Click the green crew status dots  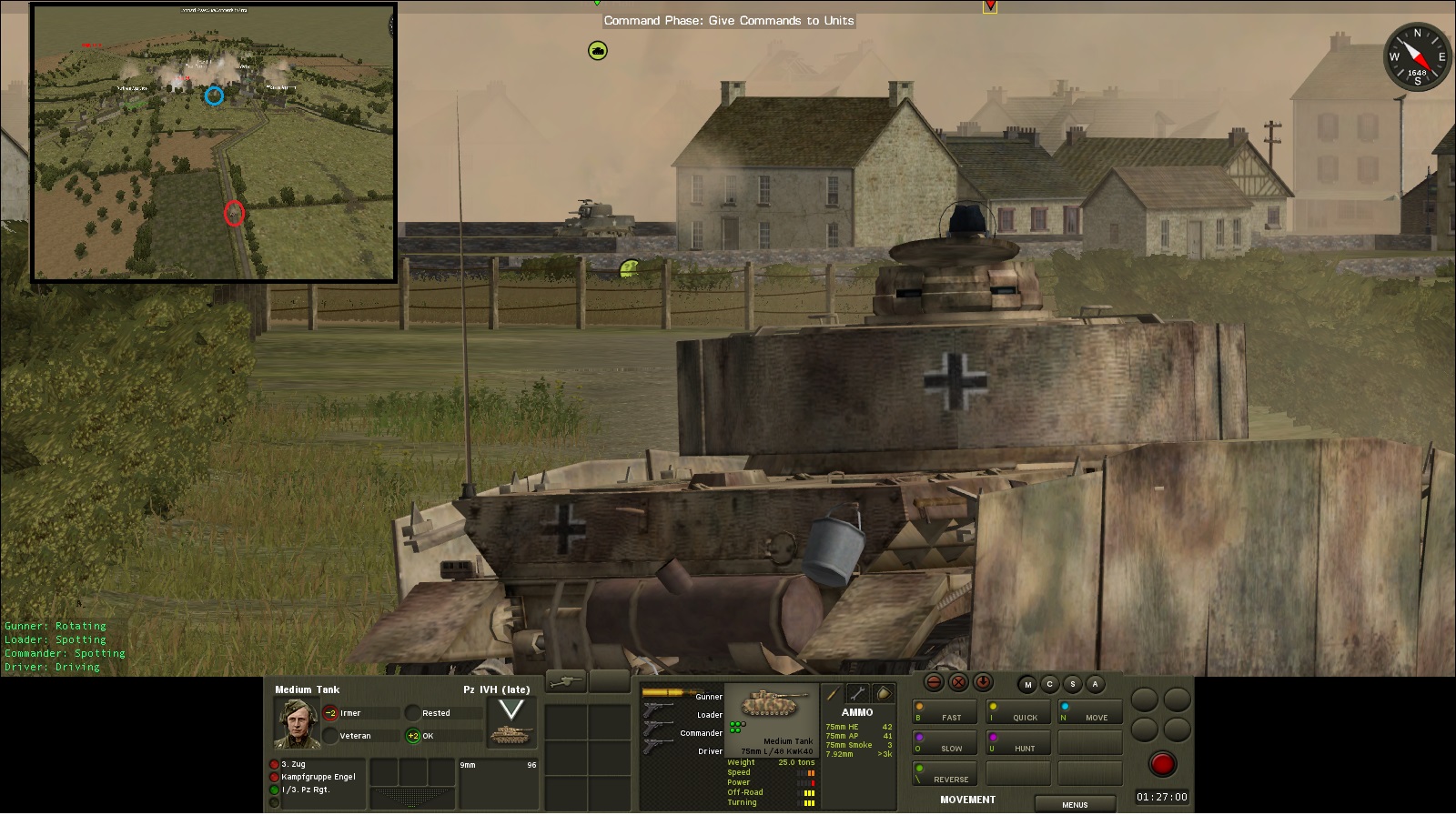click(737, 726)
